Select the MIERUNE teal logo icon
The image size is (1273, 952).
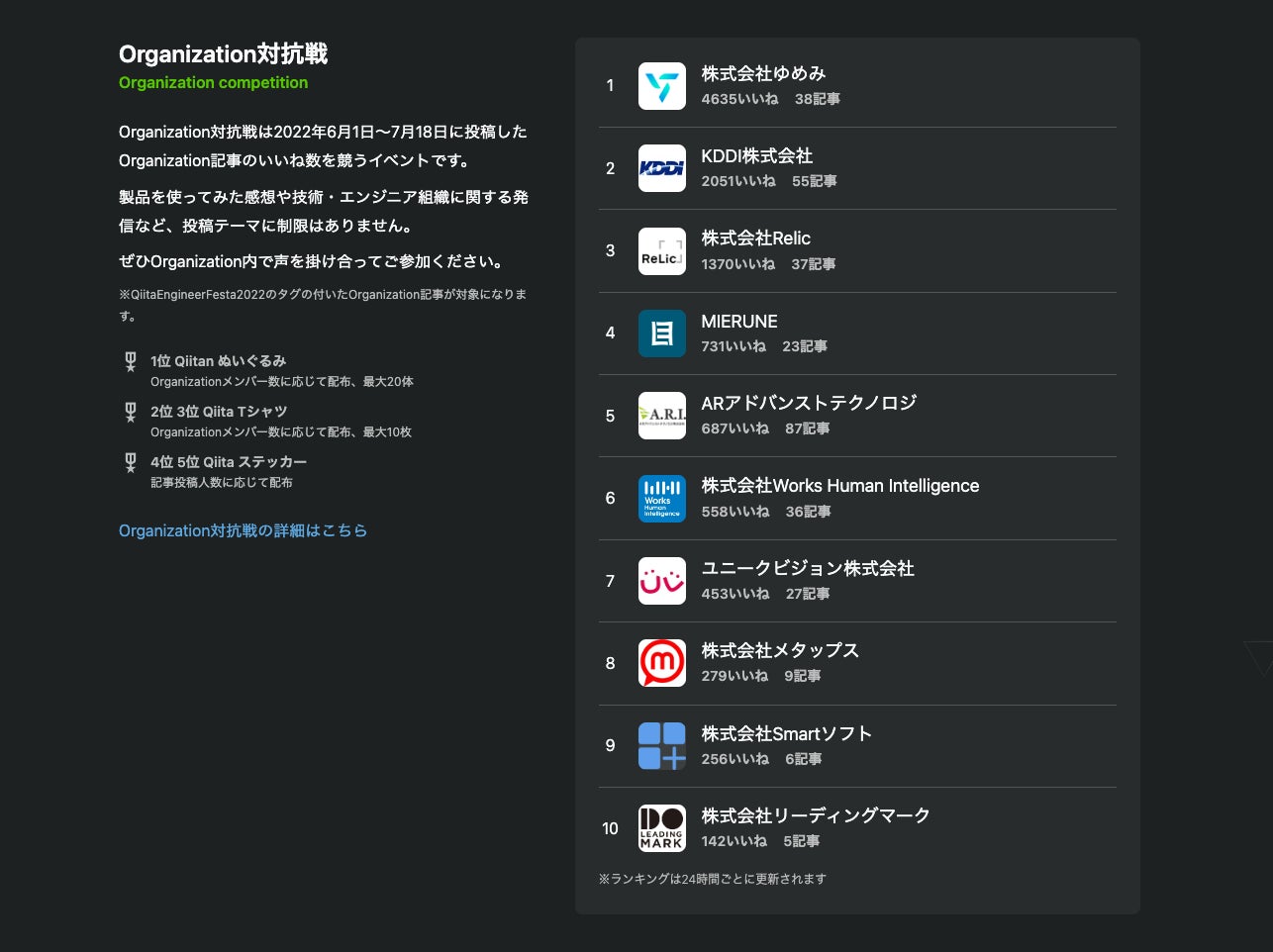661,333
